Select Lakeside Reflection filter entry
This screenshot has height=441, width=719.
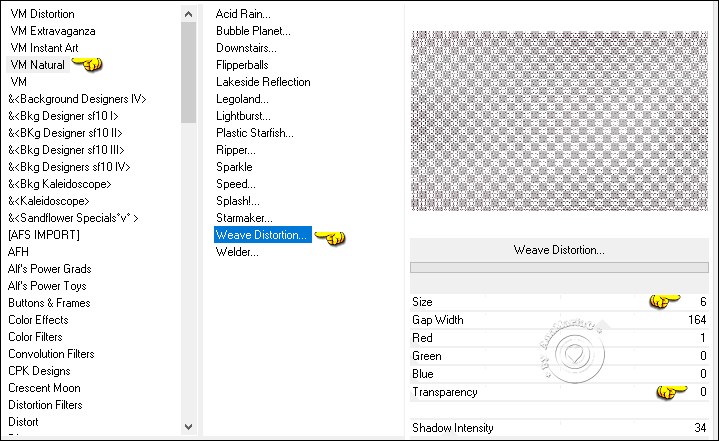click(x=263, y=82)
